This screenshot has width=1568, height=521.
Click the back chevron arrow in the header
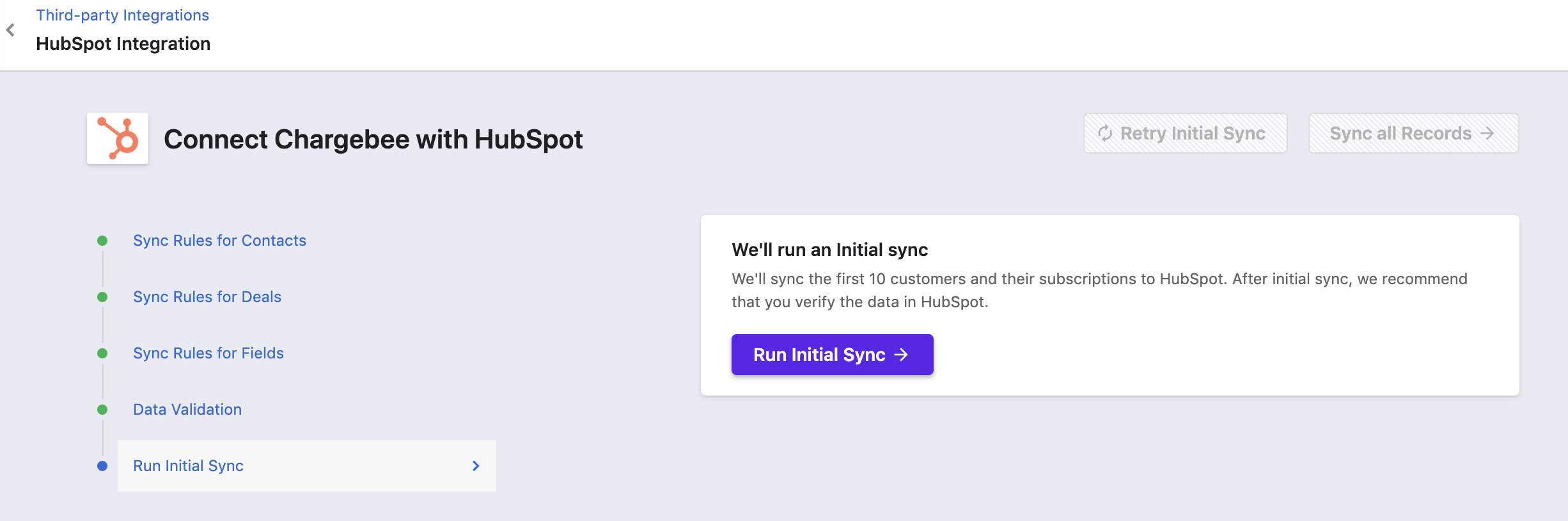pos(10,30)
